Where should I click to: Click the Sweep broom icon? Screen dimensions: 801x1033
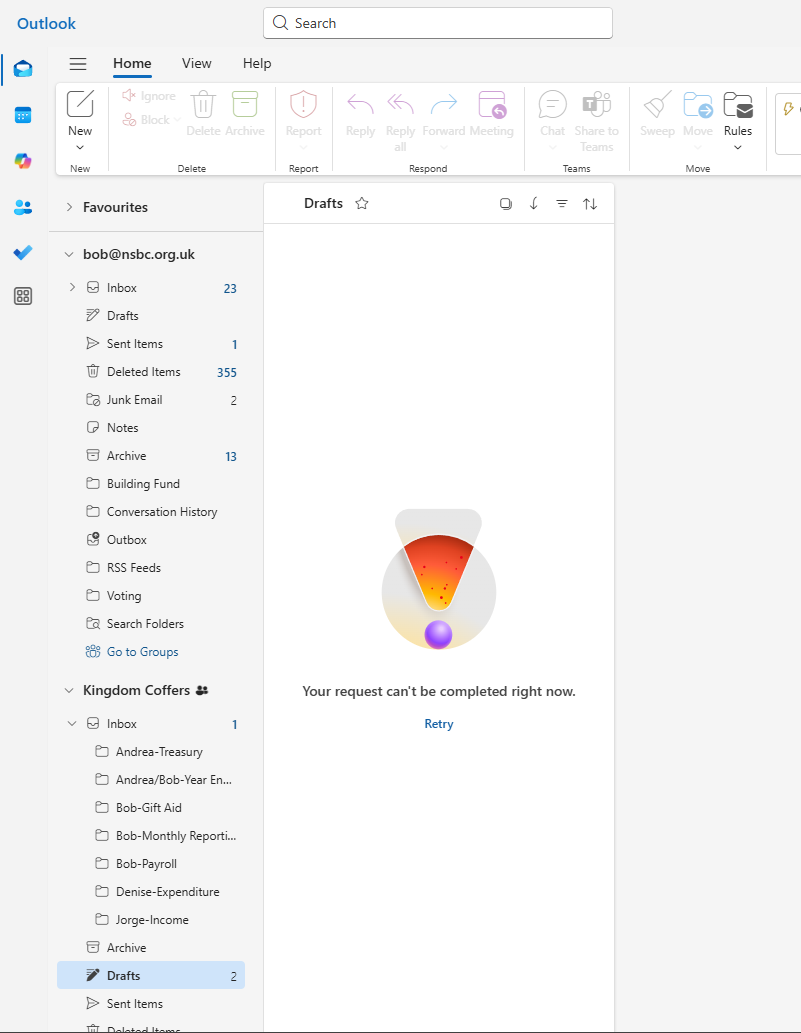pos(657,104)
